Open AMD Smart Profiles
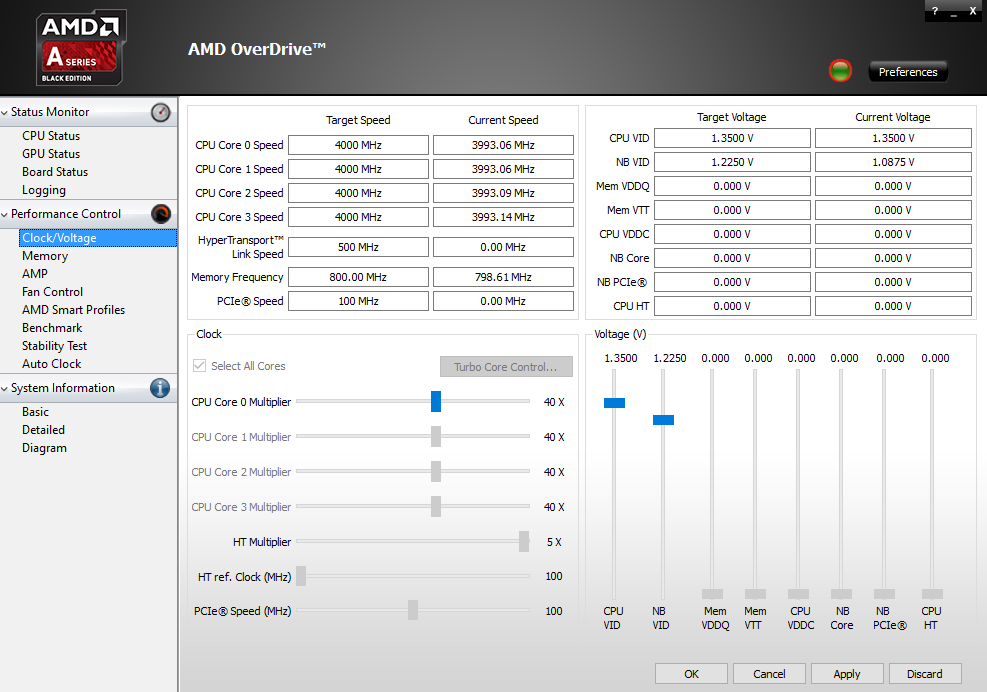The height and width of the screenshot is (692, 987). pyautogui.click(x=74, y=310)
